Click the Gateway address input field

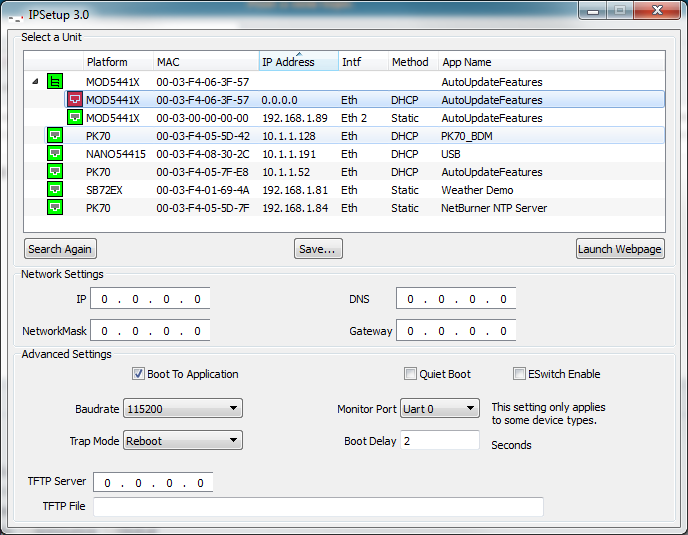[456, 330]
